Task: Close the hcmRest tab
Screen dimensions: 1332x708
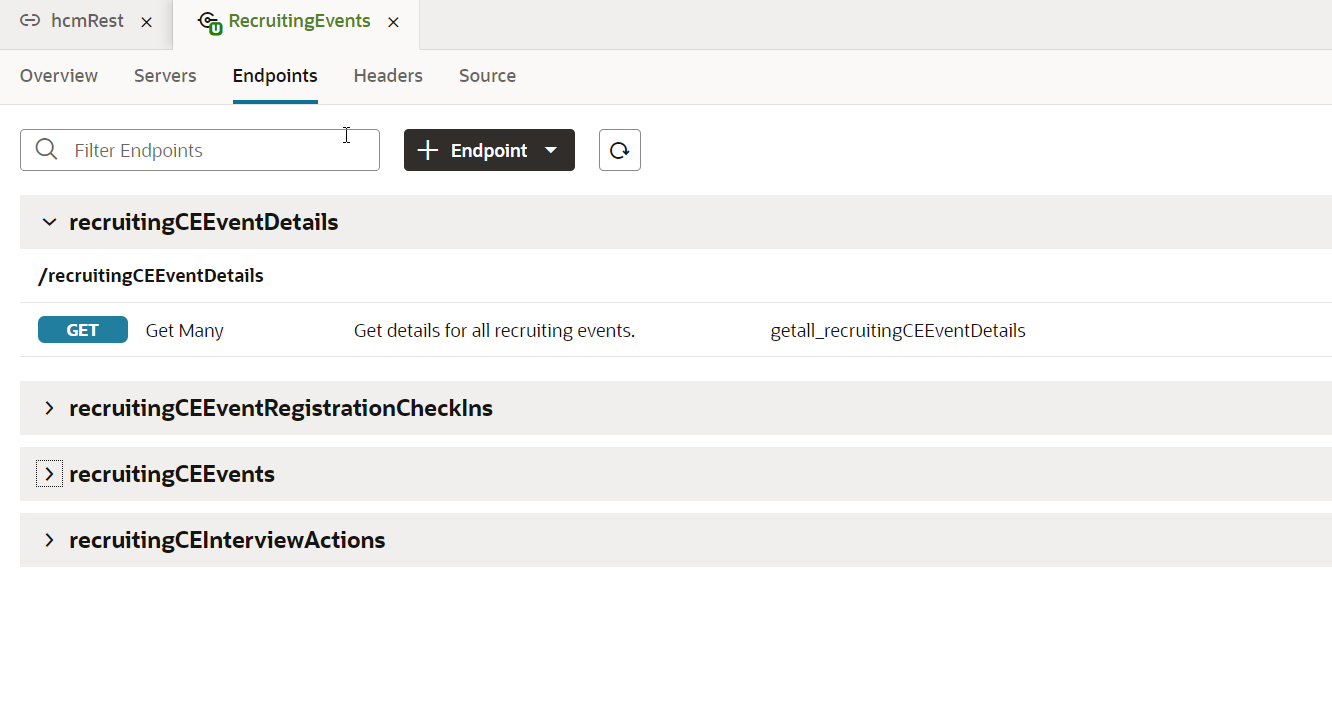Action: pyautogui.click(x=146, y=21)
